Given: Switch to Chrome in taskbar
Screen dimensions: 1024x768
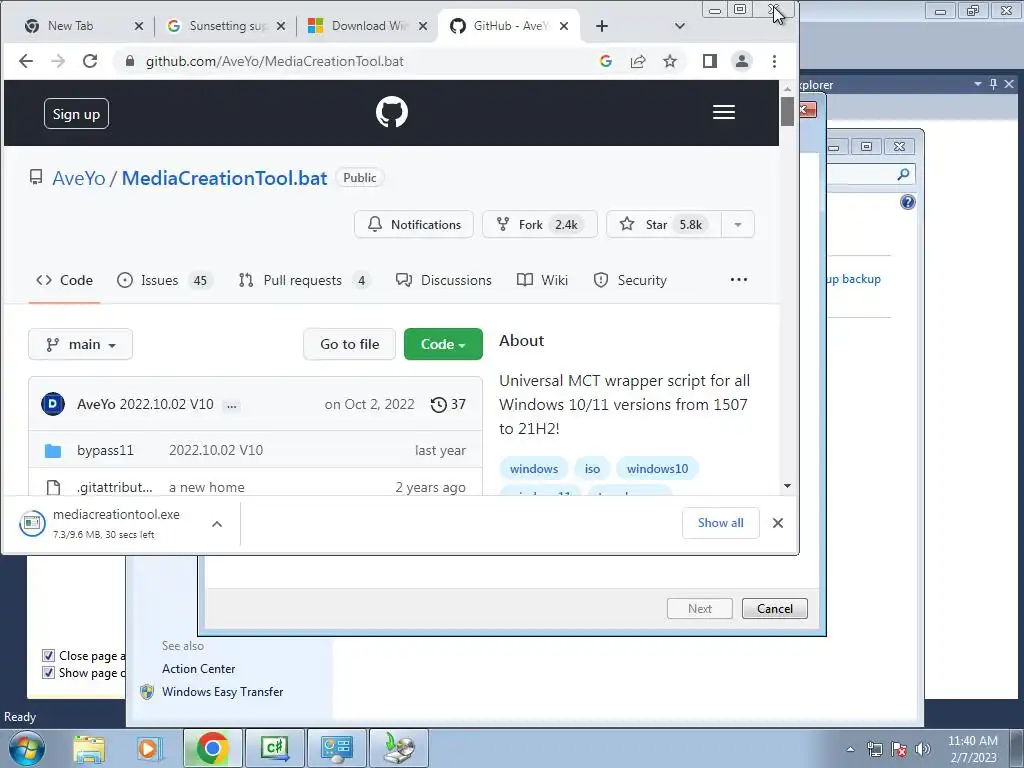Looking at the screenshot, I should tap(212, 748).
